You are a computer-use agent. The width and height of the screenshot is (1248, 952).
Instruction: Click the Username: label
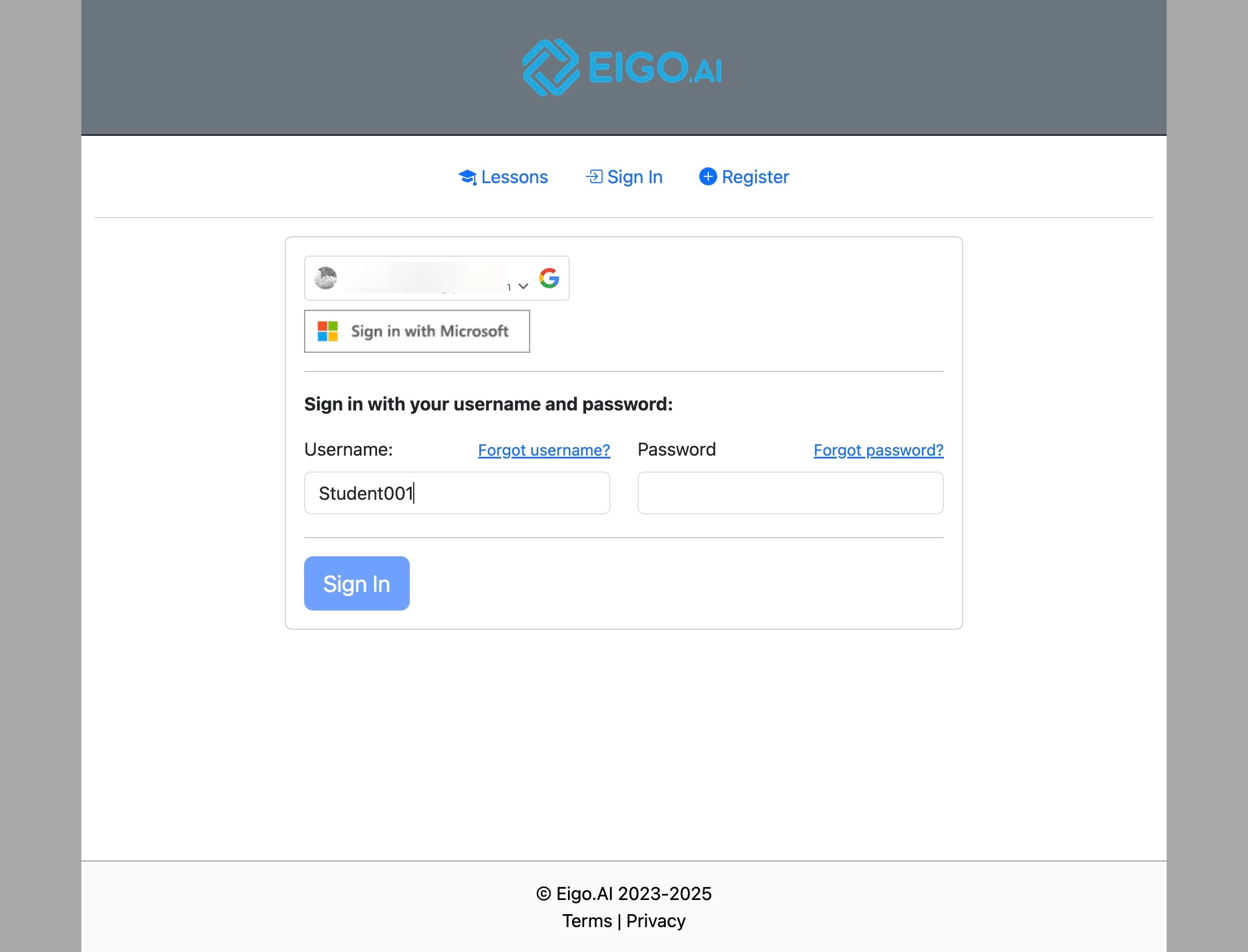(348, 449)
